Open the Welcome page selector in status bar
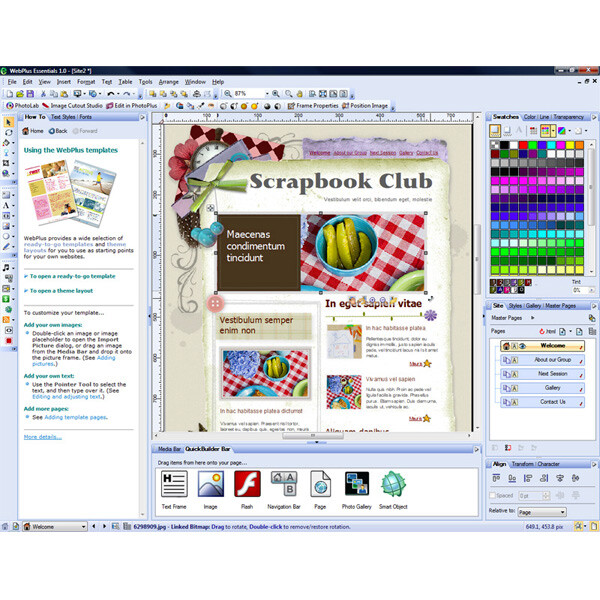Image resolution: width=600 pixels, height=600 pixels. coord(55,527)
